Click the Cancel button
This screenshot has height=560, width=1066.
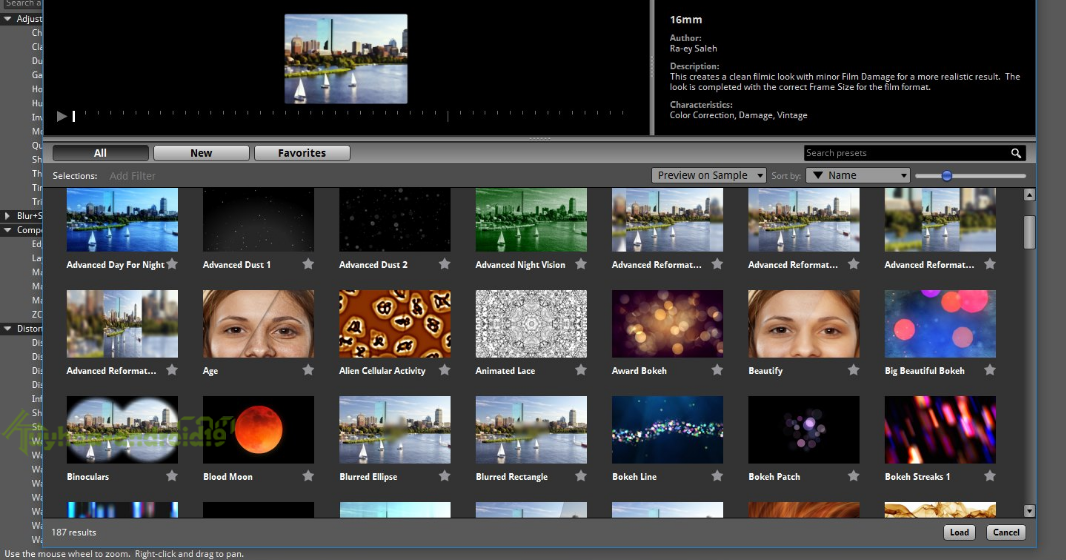(x=1006, y=532)
